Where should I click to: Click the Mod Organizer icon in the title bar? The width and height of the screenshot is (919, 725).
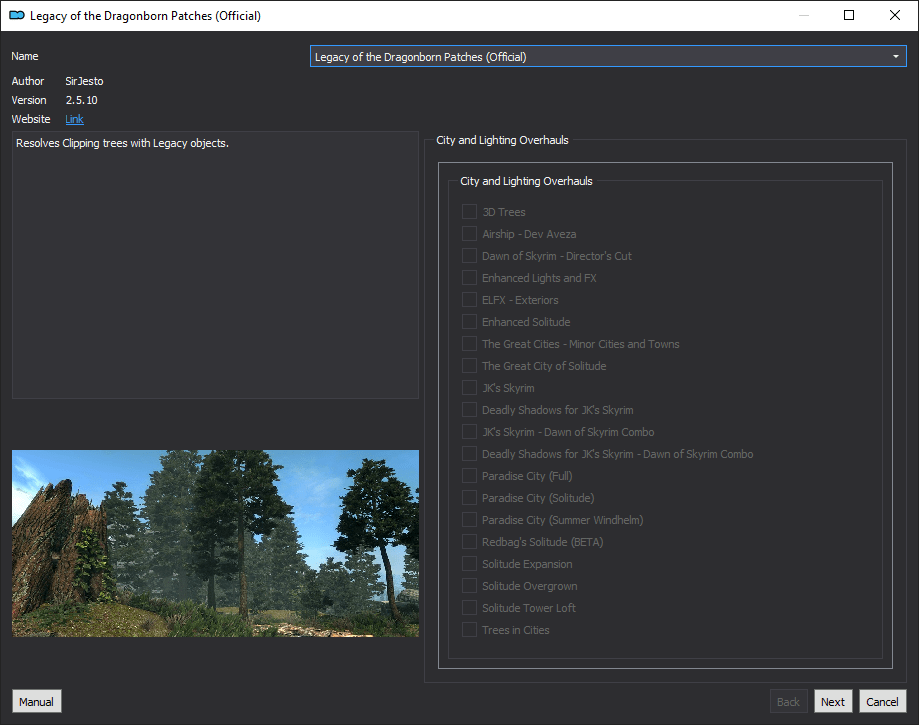[x=16, y=15]
